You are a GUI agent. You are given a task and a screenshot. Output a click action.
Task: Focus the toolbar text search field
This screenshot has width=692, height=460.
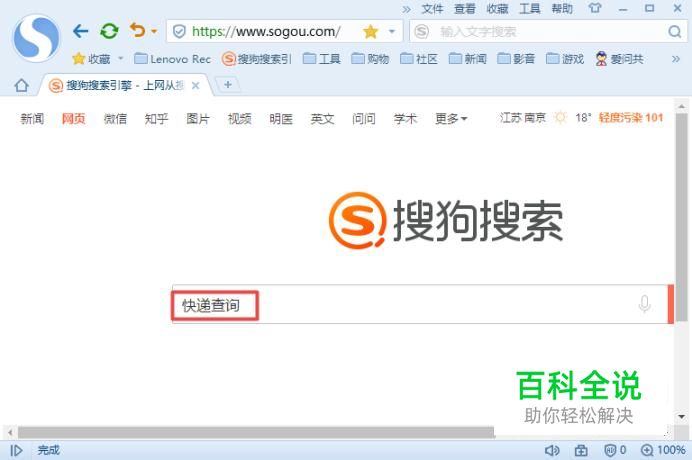pos(547,32)
